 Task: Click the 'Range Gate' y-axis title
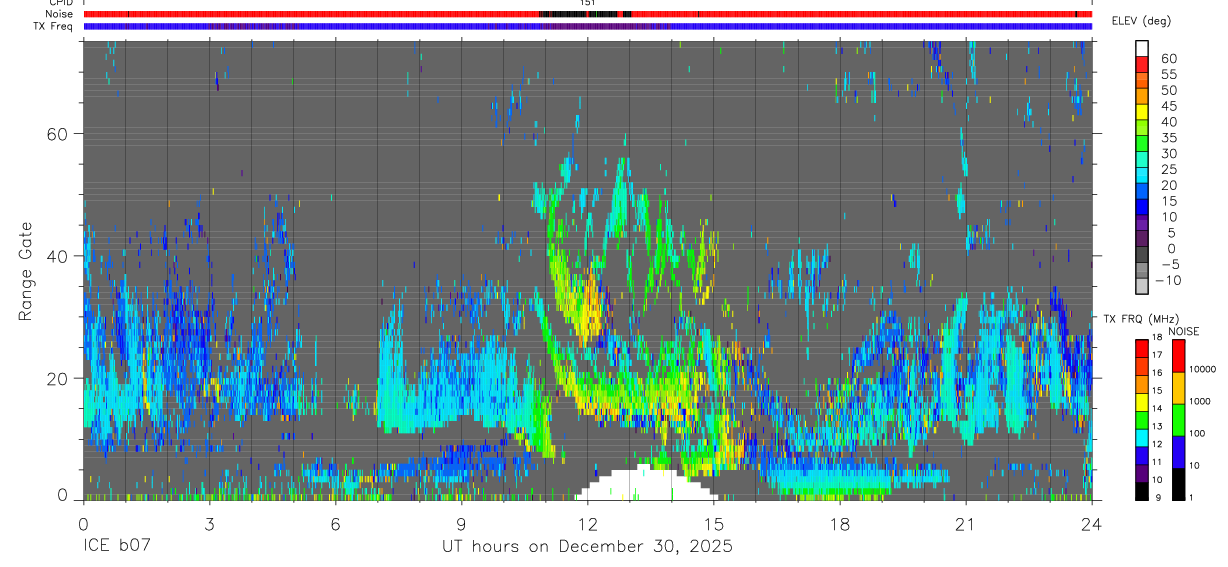pos(27,271)
